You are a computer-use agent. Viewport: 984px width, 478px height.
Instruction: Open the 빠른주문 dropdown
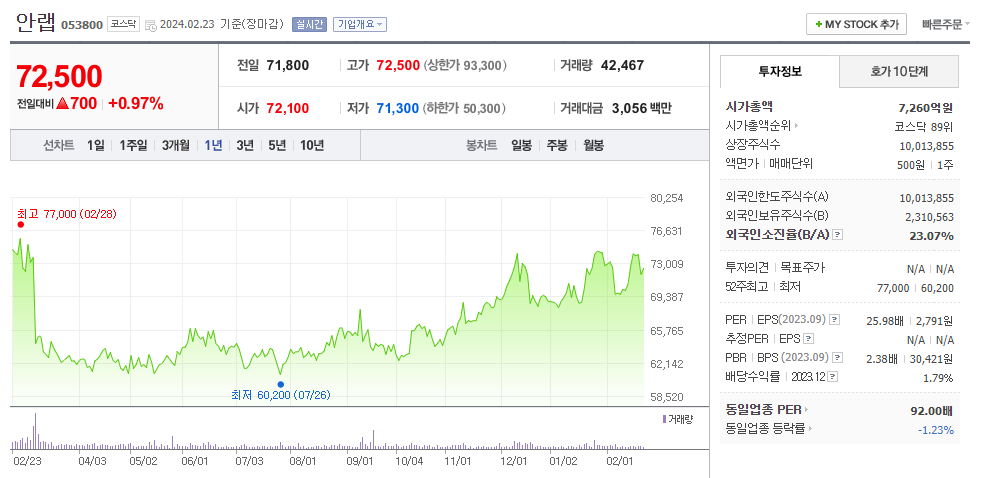945,24
